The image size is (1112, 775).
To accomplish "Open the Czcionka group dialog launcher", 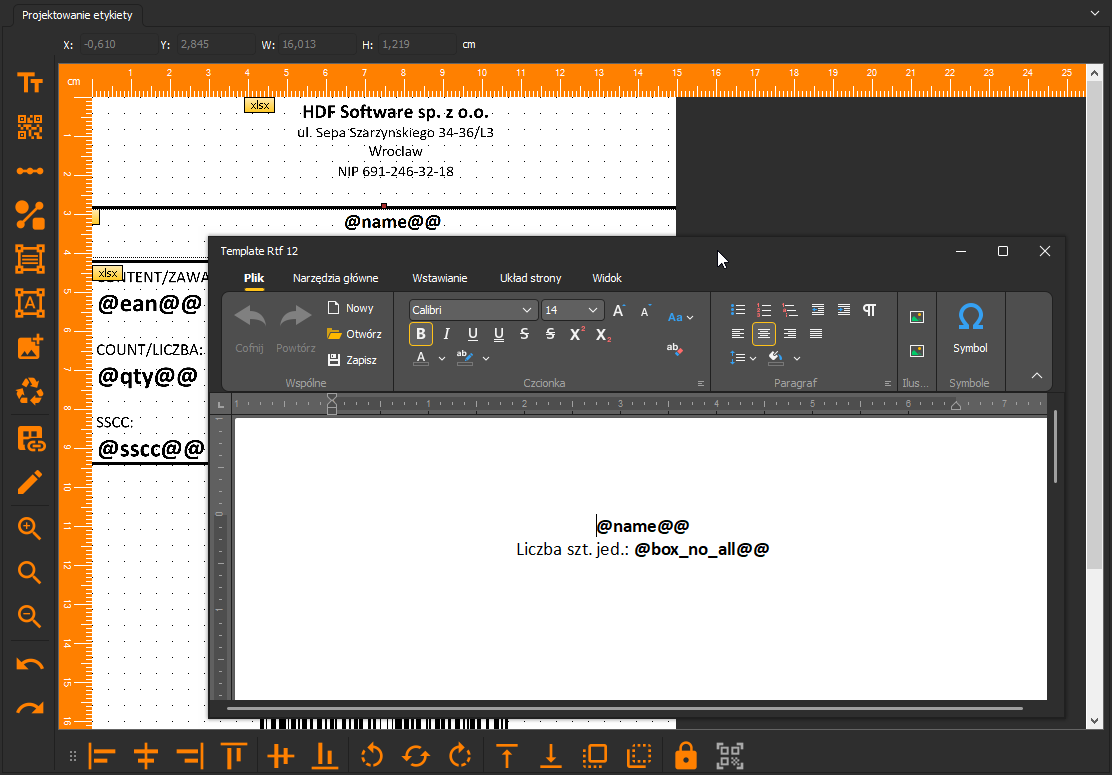I will pos(701,384).
